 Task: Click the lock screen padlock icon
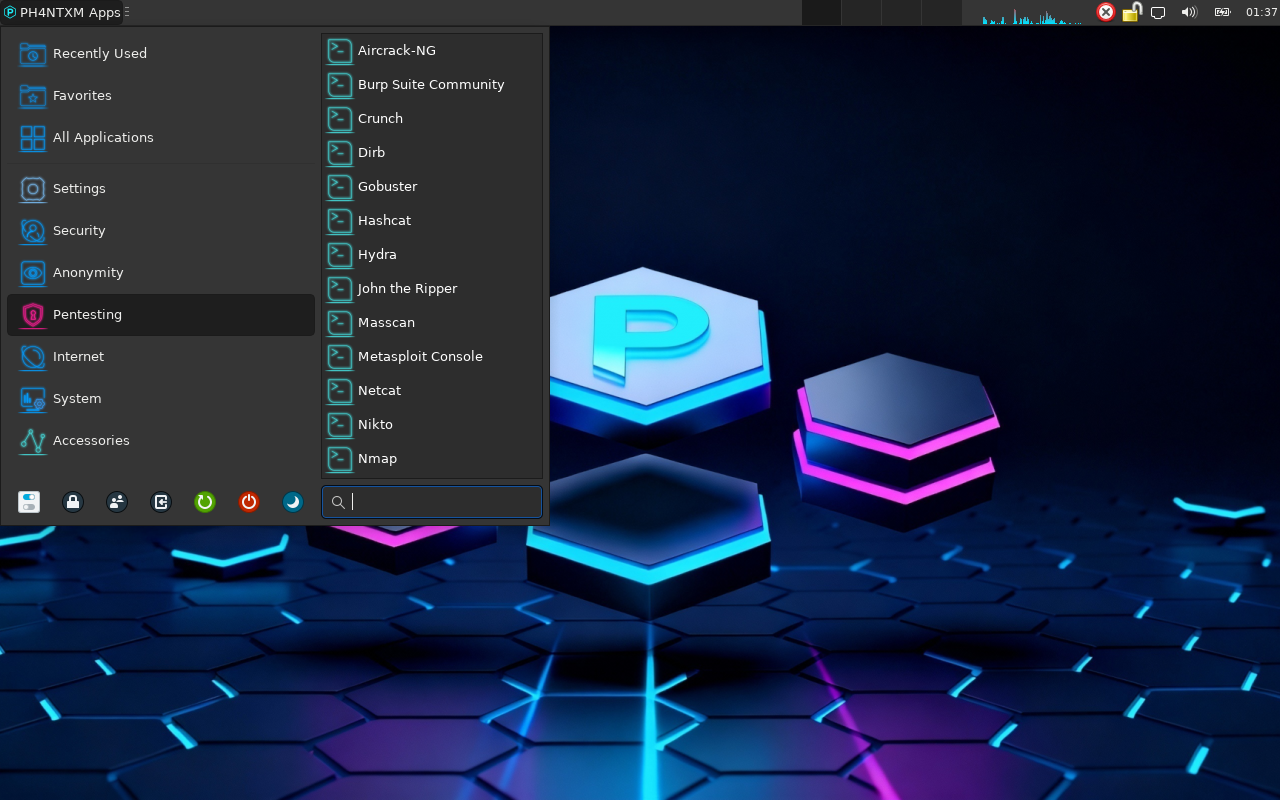[73, 502]
